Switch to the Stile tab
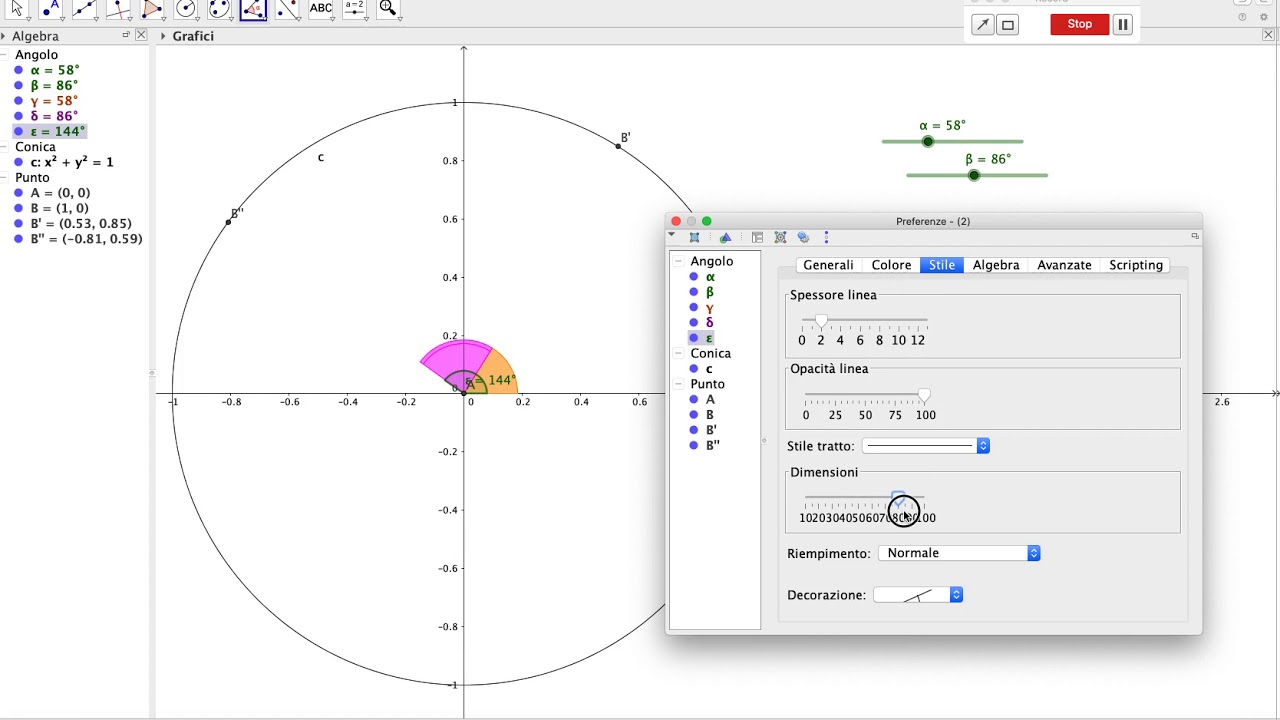The height and width of the screenshot is (720, 1280). click(942, 265)
